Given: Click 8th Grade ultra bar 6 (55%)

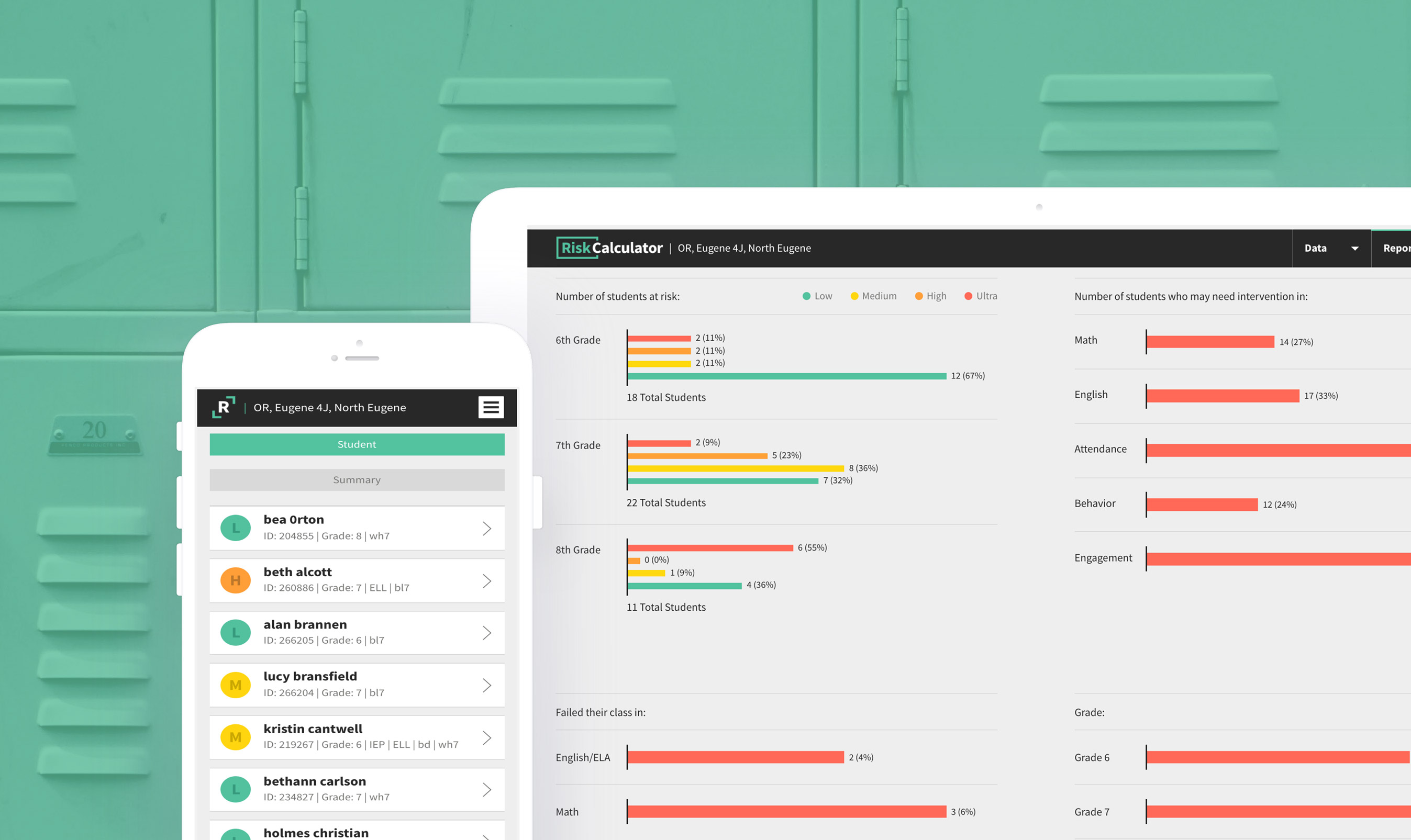Looking at the screenshot, I should 710,547.
